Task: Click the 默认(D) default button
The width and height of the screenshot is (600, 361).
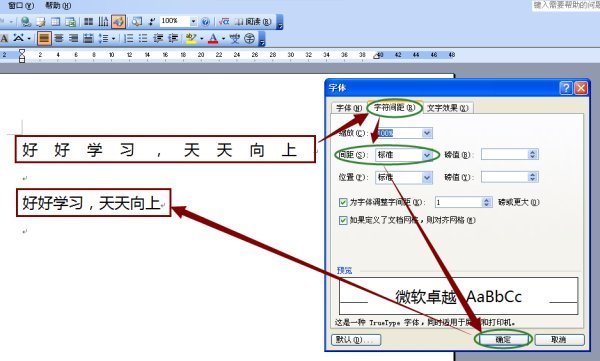Action: point(356,340)
